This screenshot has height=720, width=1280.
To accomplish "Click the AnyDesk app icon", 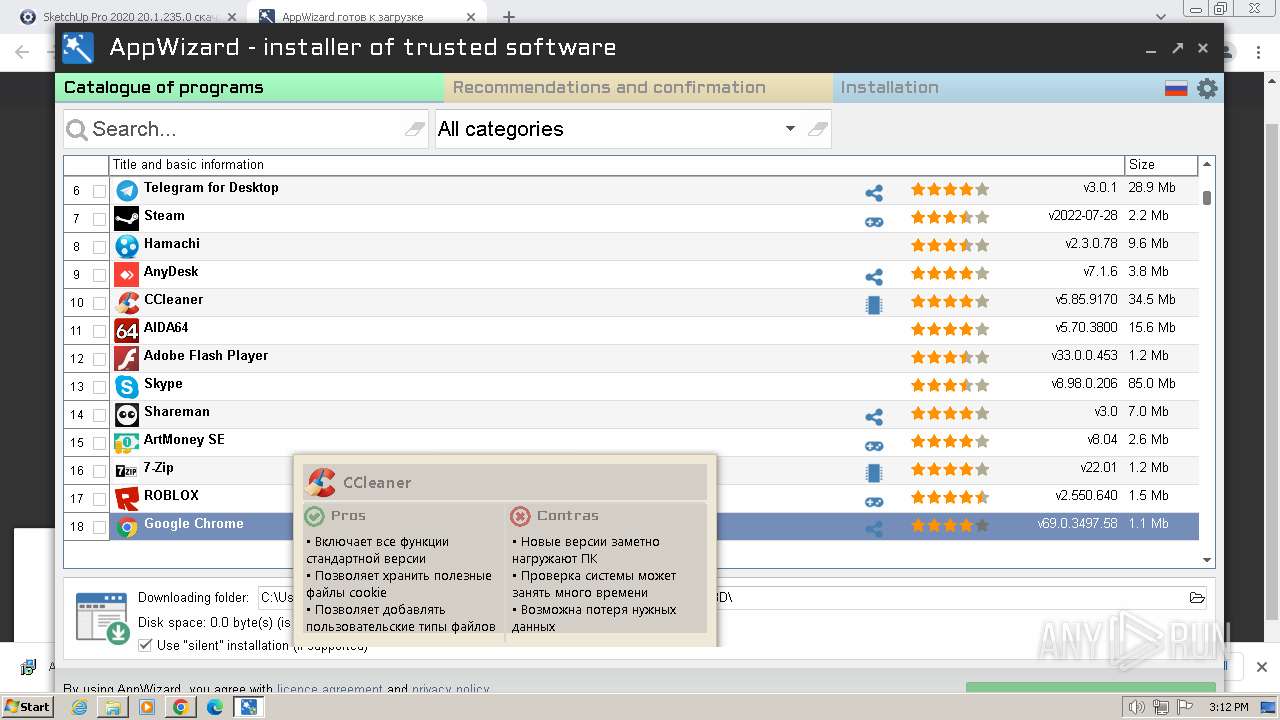I will [127, 274].
